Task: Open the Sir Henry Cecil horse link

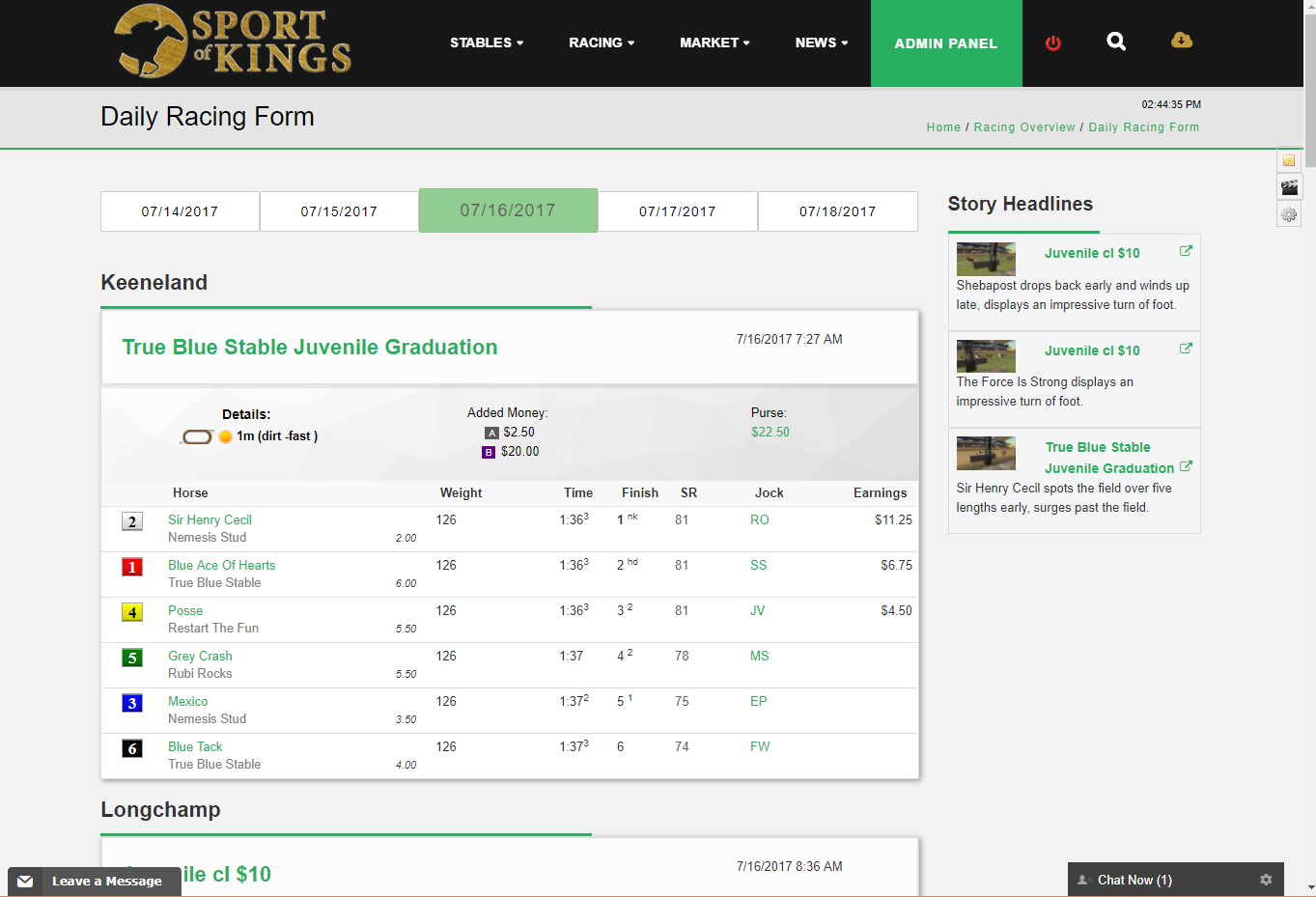Action: click(210, 519)
